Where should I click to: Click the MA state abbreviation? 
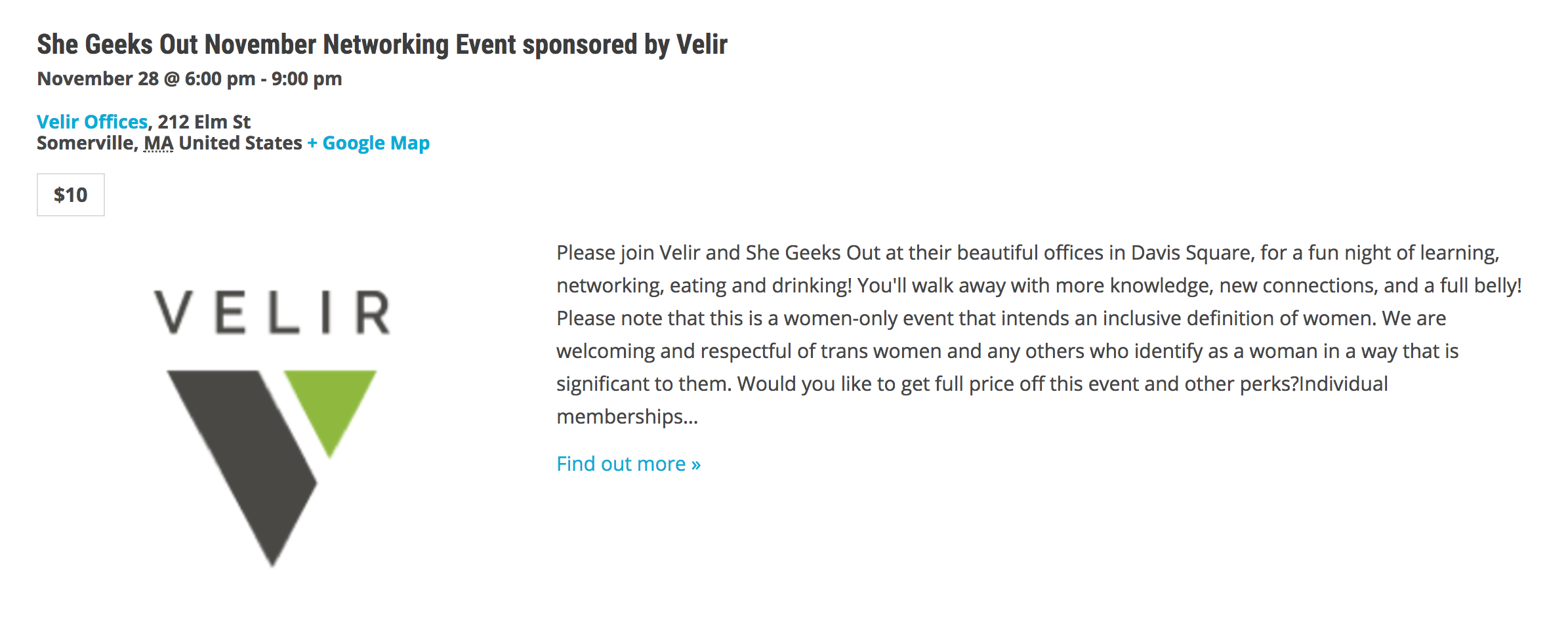click(159, 143)
